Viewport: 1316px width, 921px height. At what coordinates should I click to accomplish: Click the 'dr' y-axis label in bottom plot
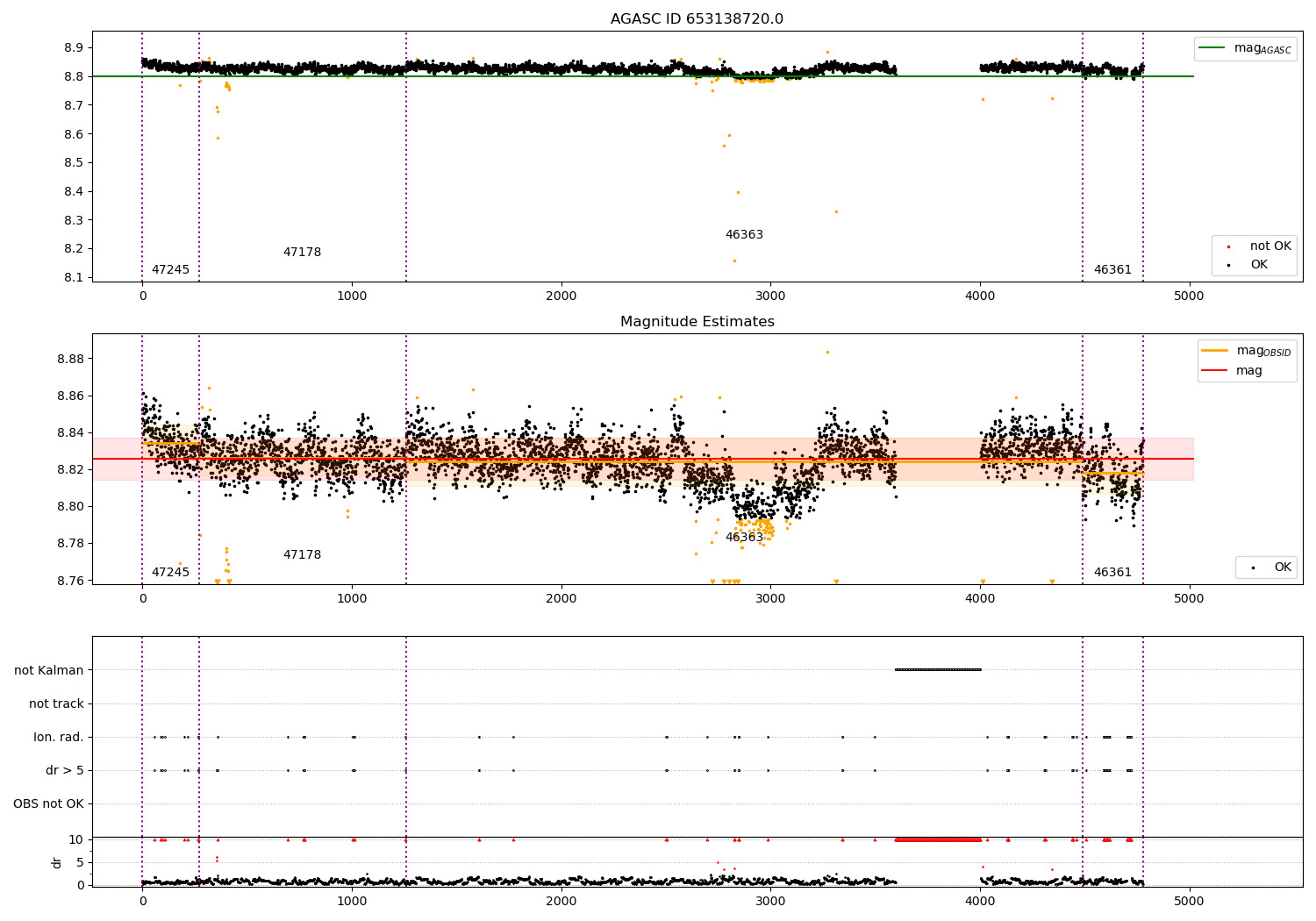coord(57,862)
